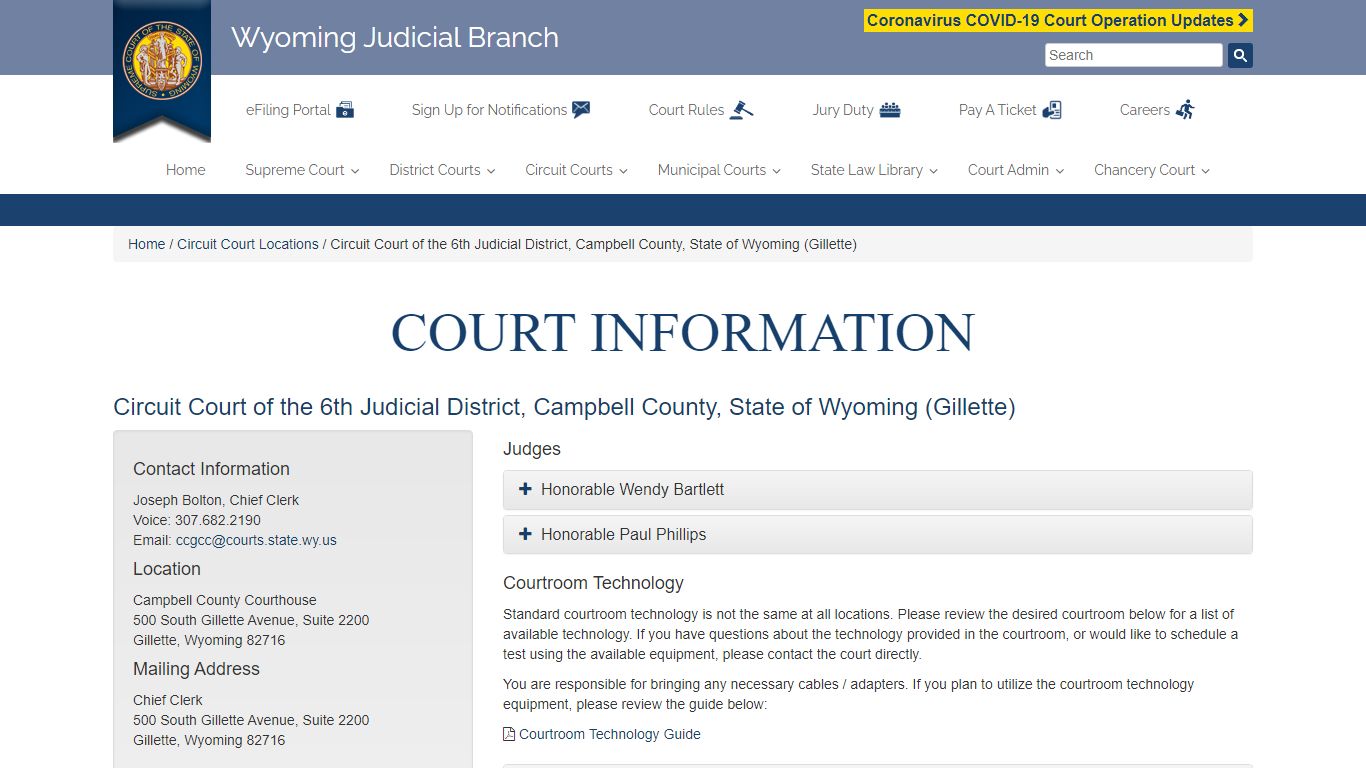This screenshot has height=768, width=1366.
Task: Click the Judges heading
Action: (532, 449)
